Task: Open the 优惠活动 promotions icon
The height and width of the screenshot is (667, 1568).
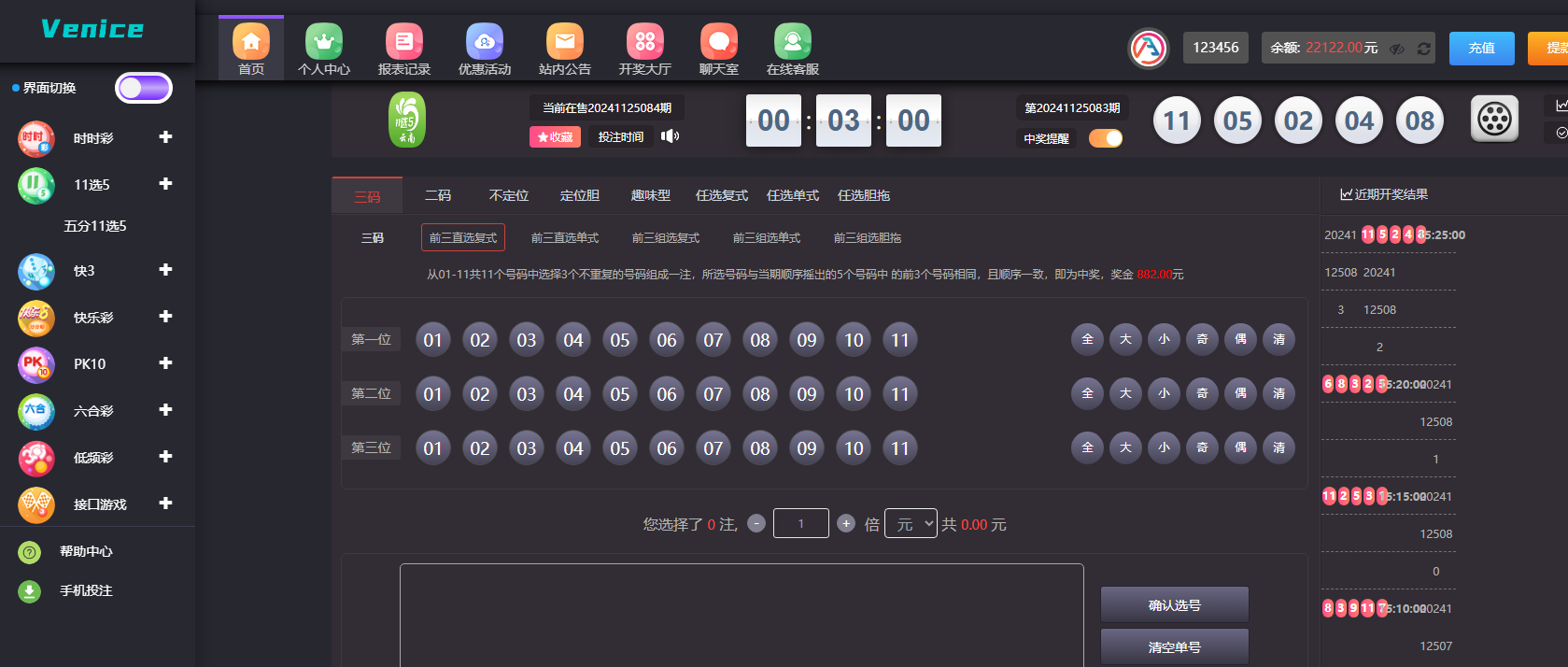Action: (484, 42)
